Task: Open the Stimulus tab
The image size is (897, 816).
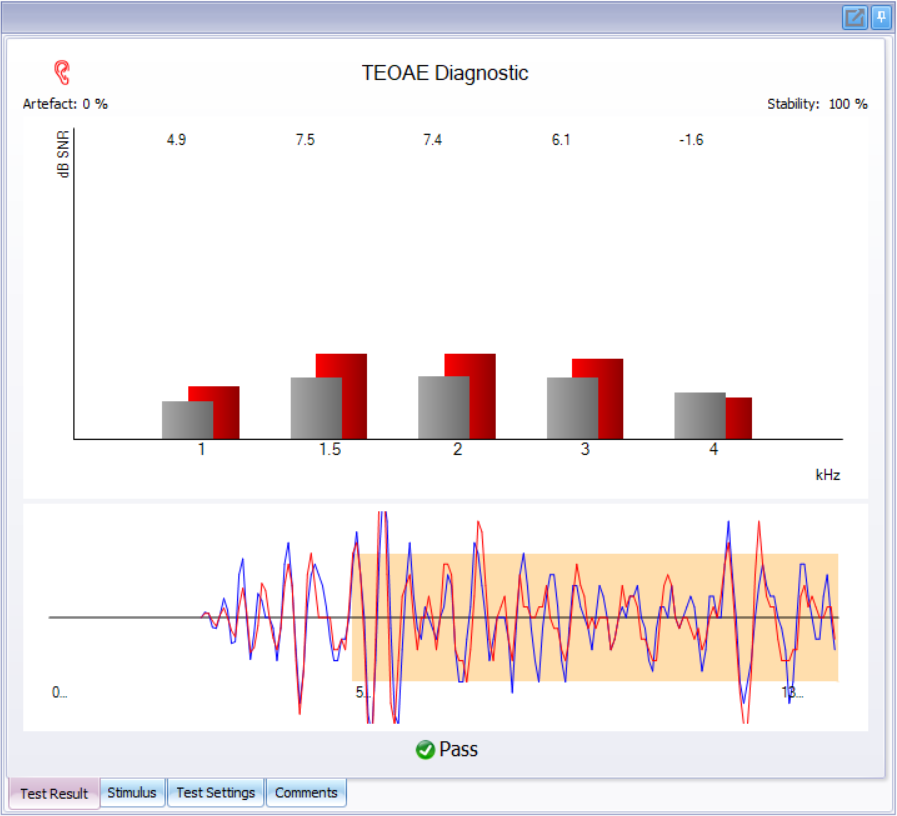Action: [x=132, y=793]
